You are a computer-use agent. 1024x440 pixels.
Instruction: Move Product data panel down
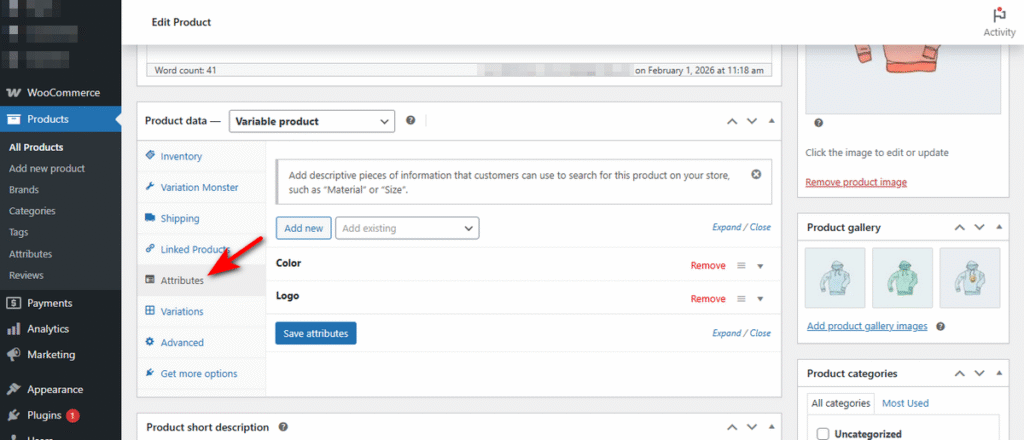click(752, 121)
